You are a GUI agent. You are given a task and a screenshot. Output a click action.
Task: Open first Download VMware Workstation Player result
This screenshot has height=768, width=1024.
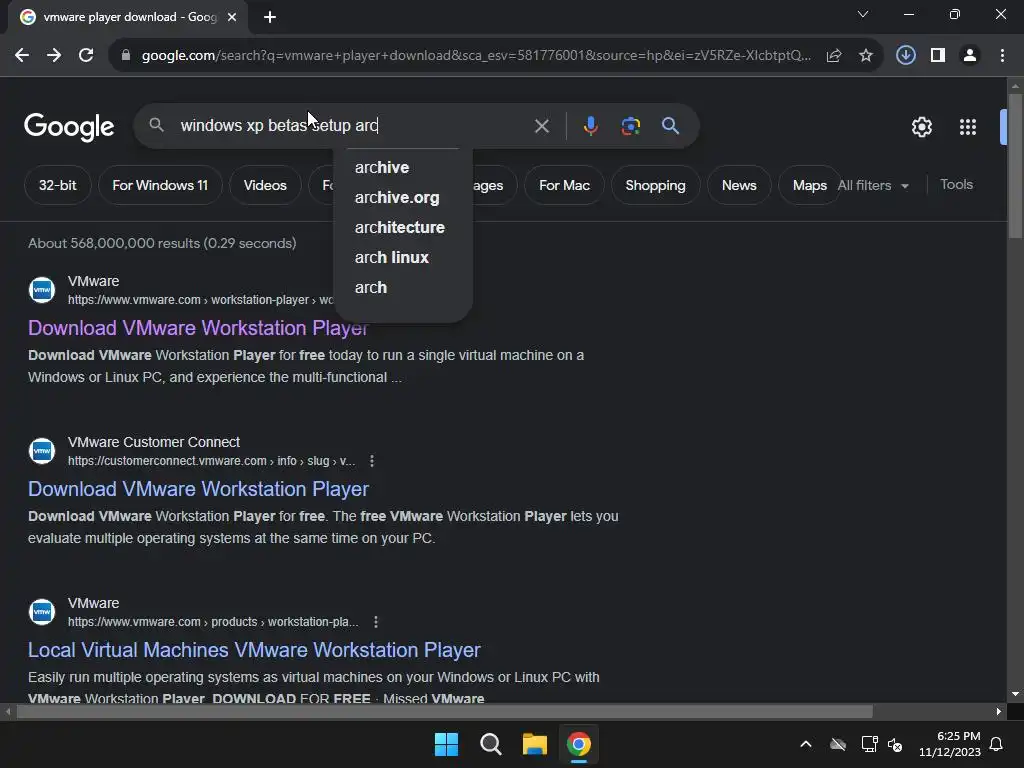(x=198, y=328)
